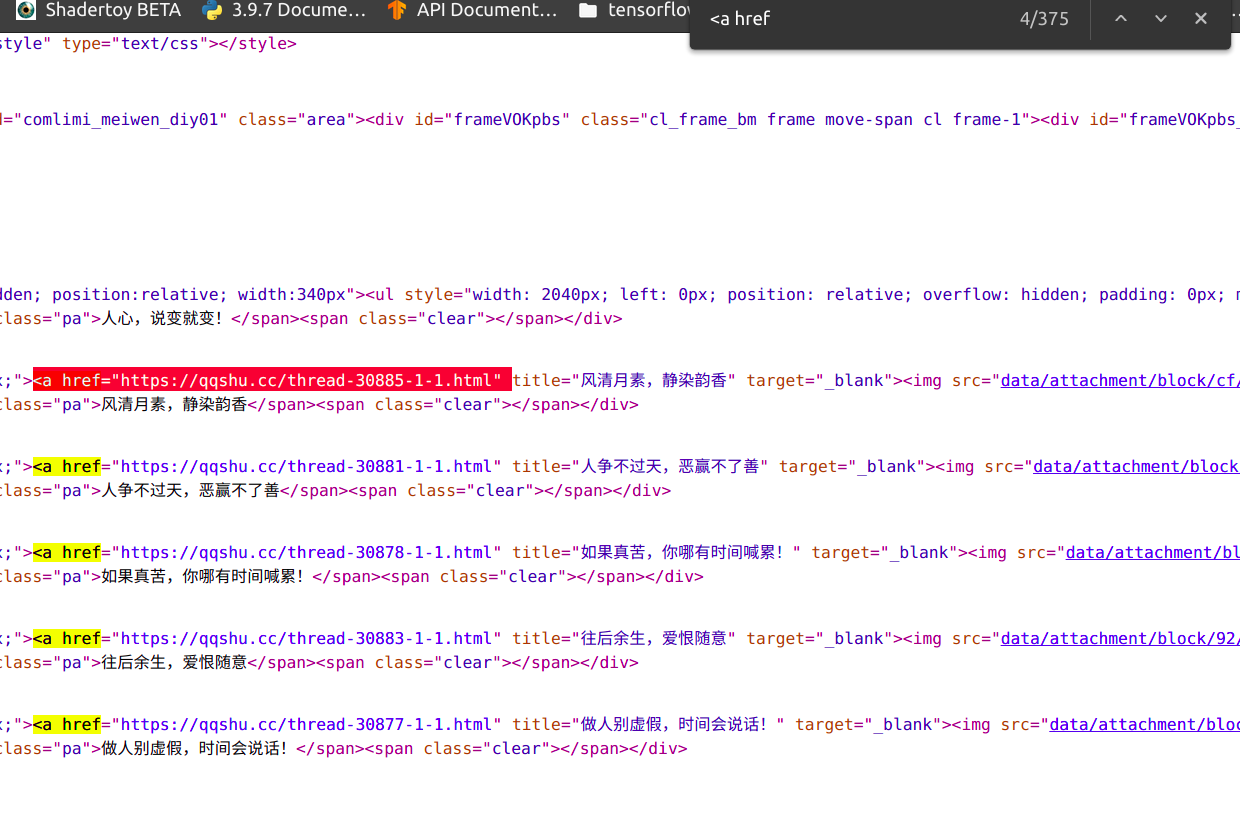This screenshot has width=1240, height=818.
Task: Open the Python 3.9.7 Documentation bookmark
Action: click(x=285, y=11)
